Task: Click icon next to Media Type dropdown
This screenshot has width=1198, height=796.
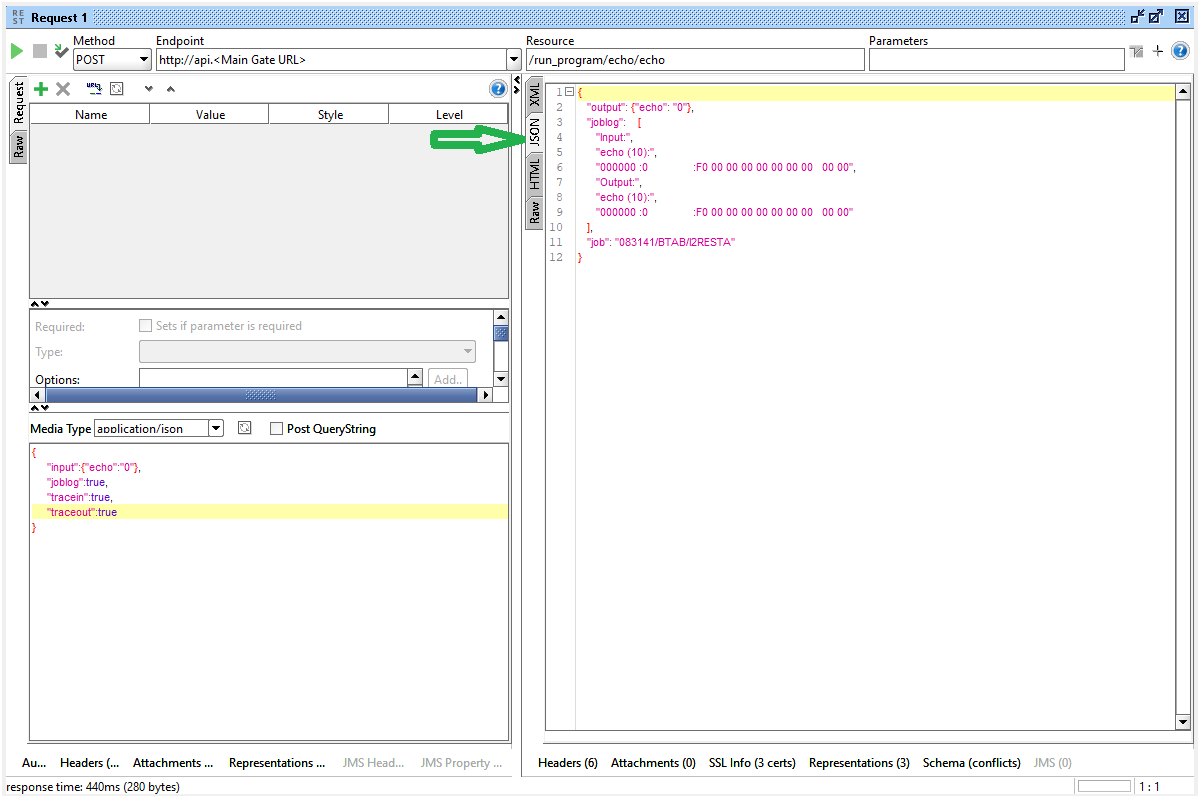Action: (244, 428)
